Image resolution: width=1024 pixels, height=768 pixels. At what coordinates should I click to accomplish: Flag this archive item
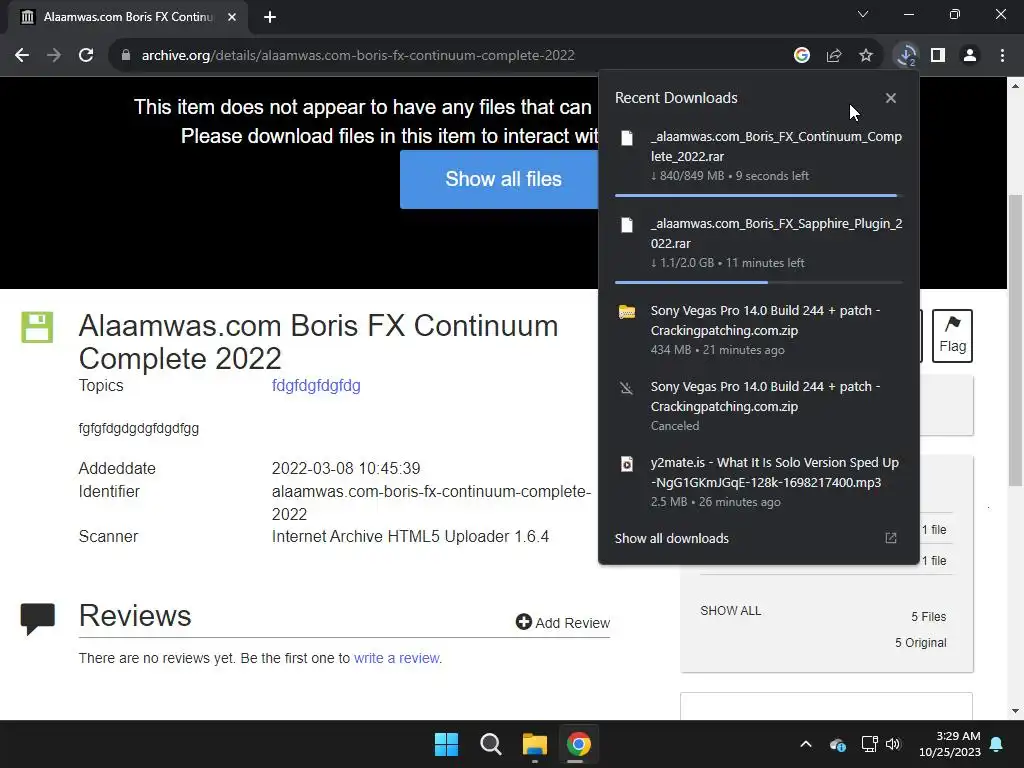tap(952, 336)
